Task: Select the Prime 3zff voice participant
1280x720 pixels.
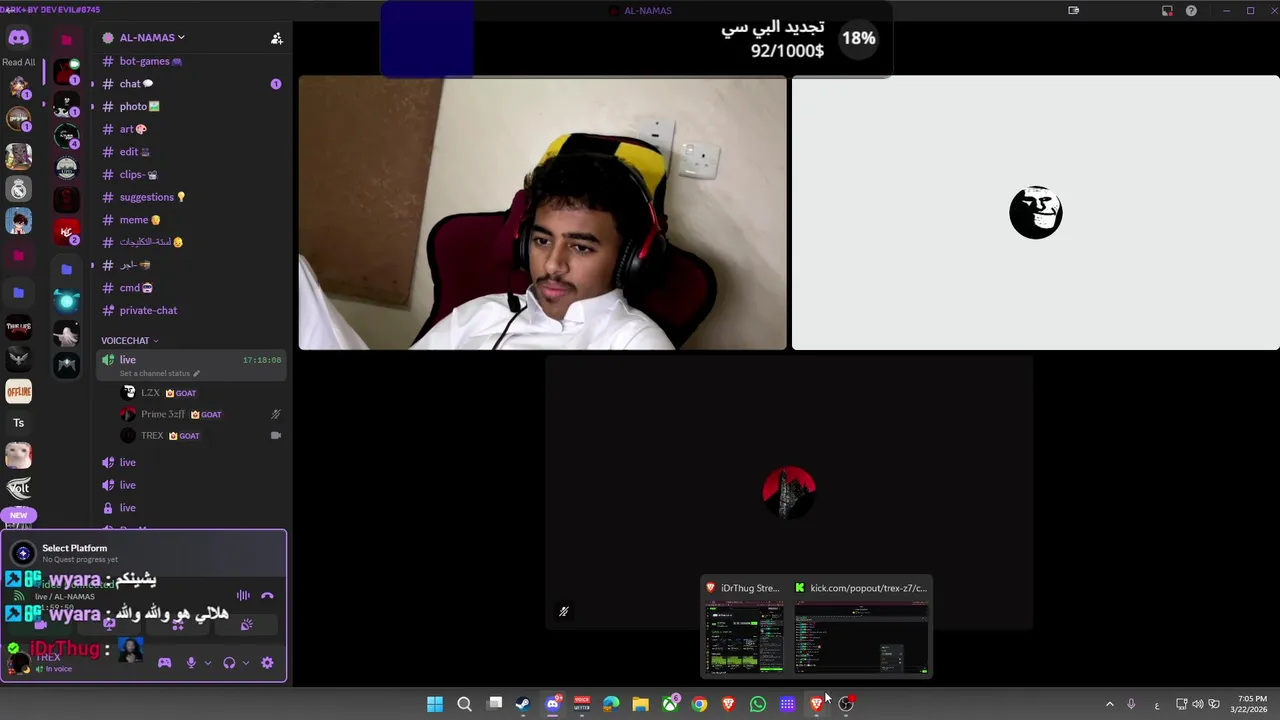Action: pos(200,414)
